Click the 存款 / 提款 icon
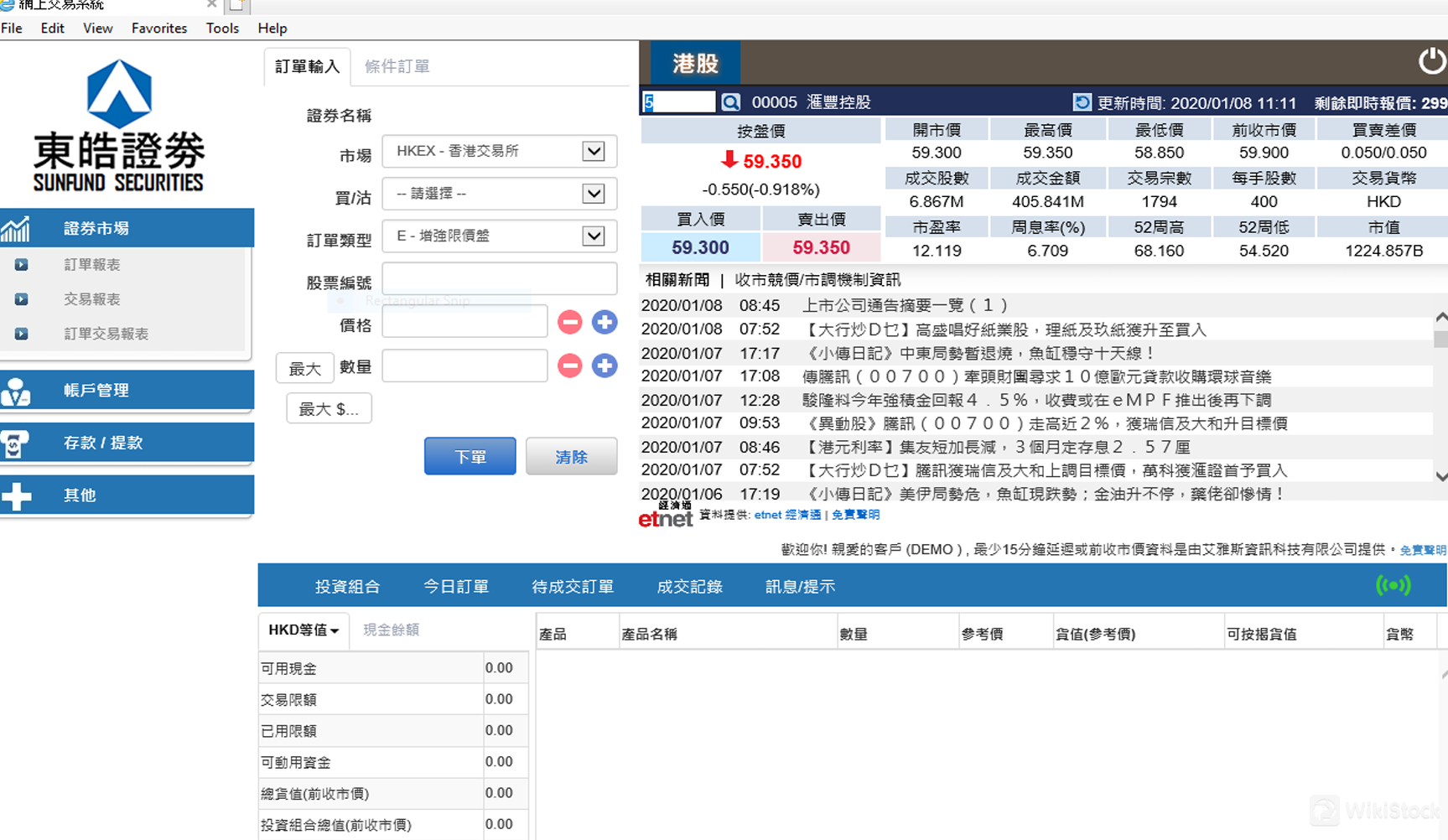 [x=16, y=443]
